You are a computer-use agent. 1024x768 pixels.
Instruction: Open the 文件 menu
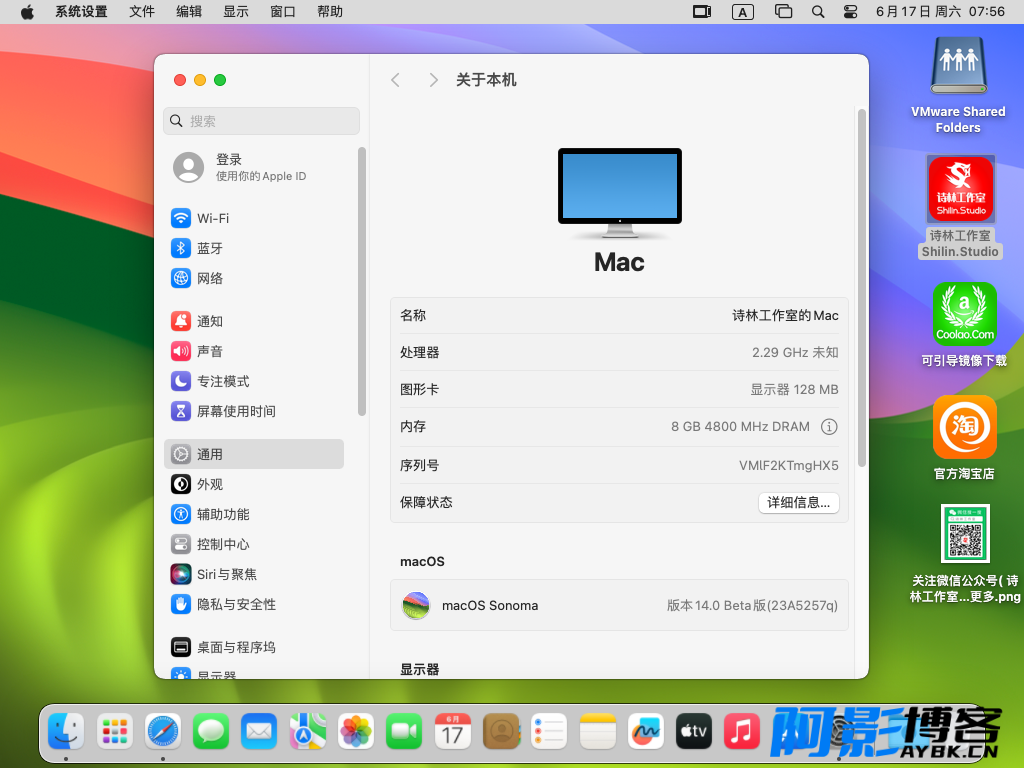click(x=142, y=12)
